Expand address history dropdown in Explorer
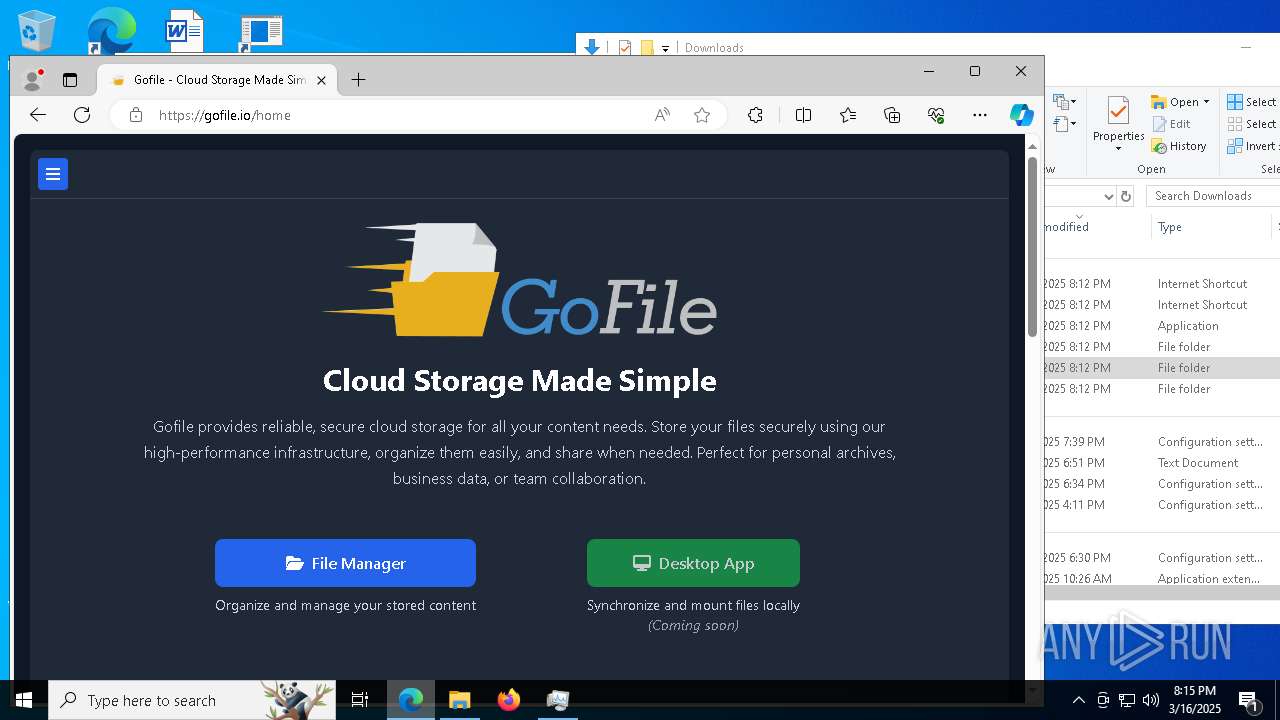The height and width of the screenshot is (720, 1280). coord(1108,196)
